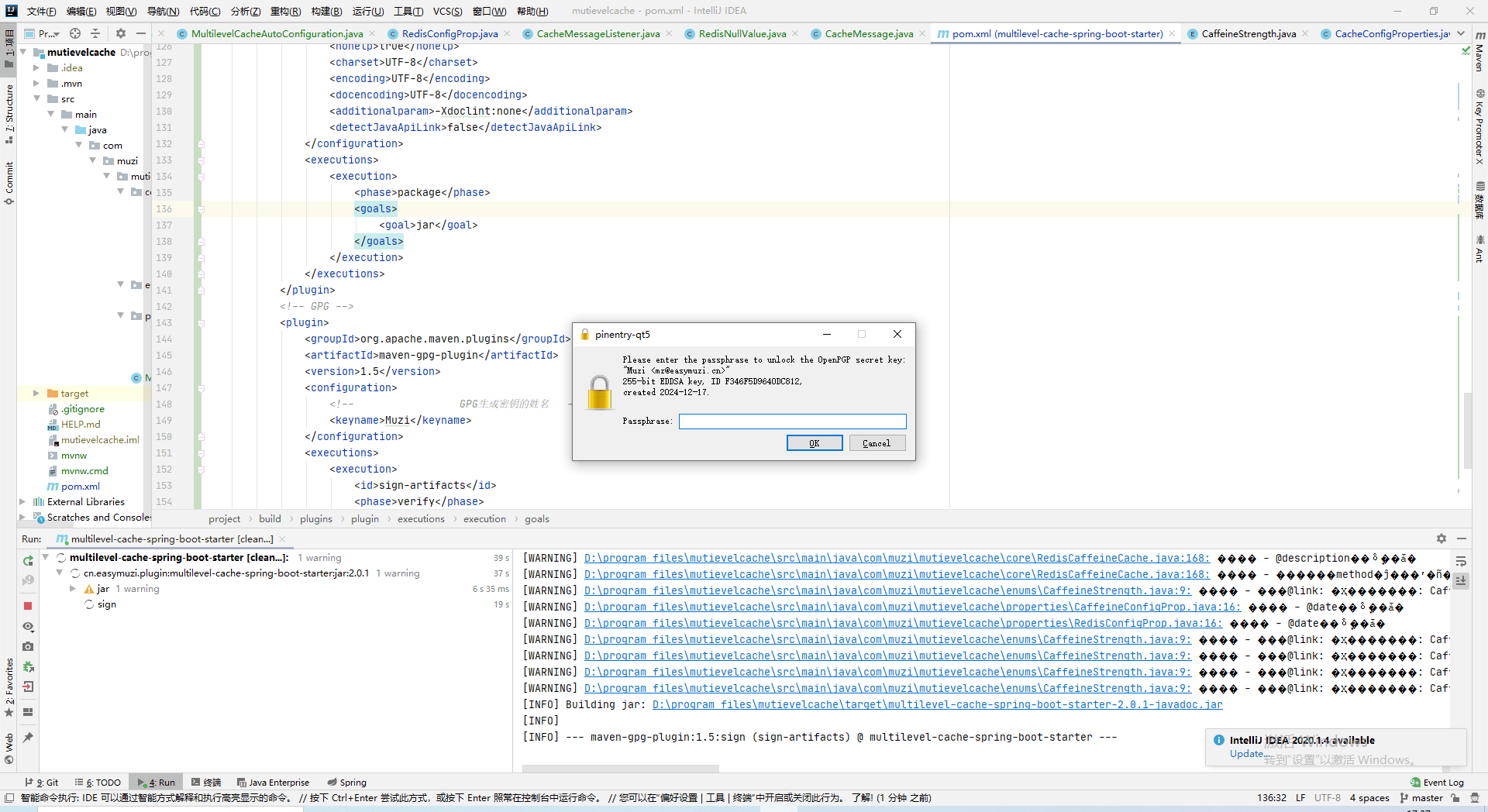
Task: Pin the Run tab with the pin icon
Action: tap(28, 738)
